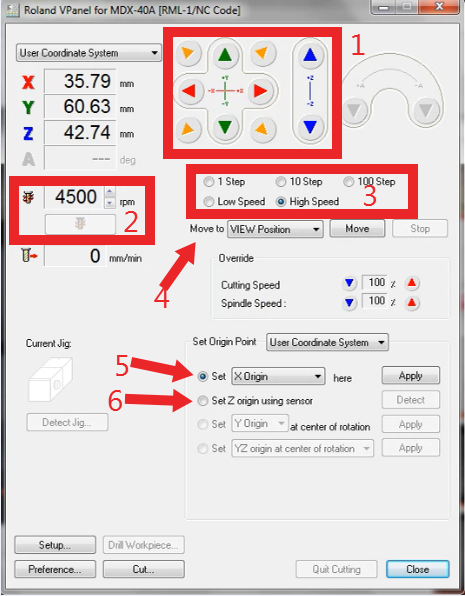
Task: Select the Set X Origin here radio
Action: [x=203, y=376]
